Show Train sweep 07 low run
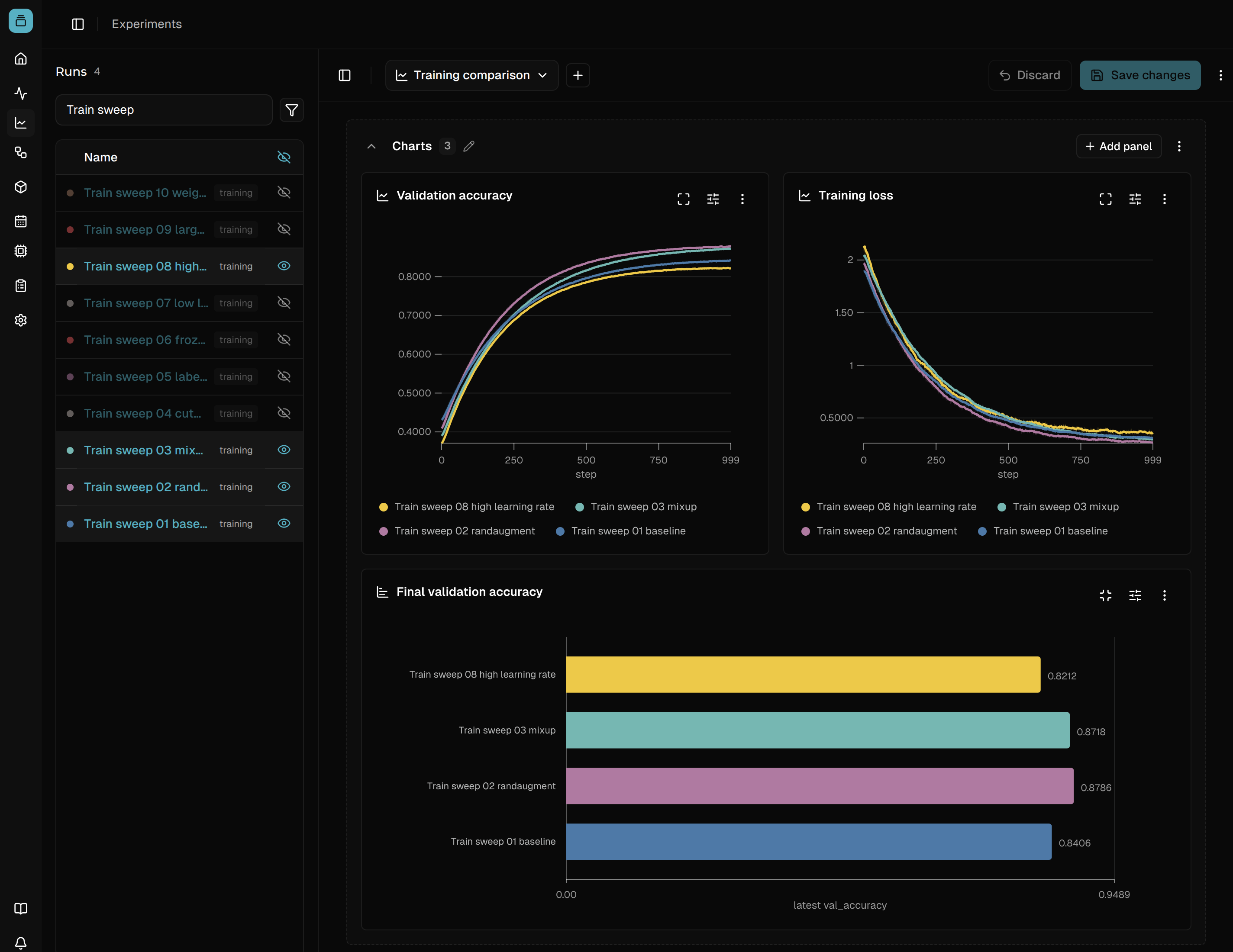 tap(284, 302)
